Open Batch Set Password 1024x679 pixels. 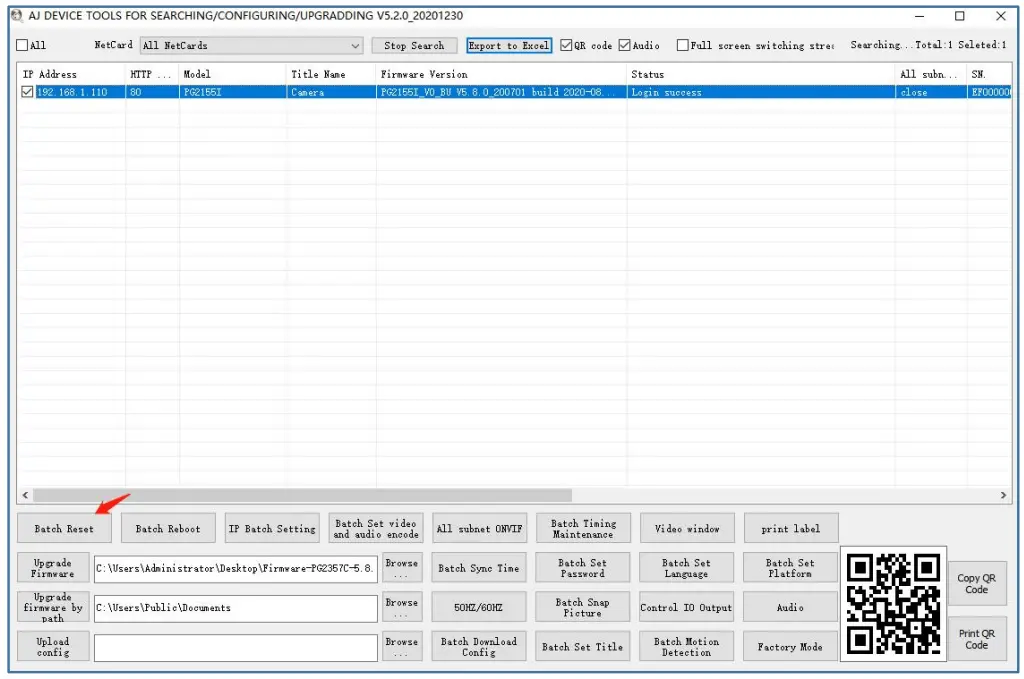583,568
